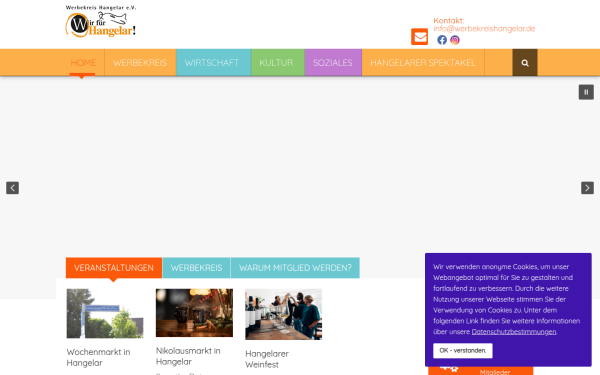Go to previous slide arrow
Image resolution: width=600 pixels, height=375 pixels.
12,188
